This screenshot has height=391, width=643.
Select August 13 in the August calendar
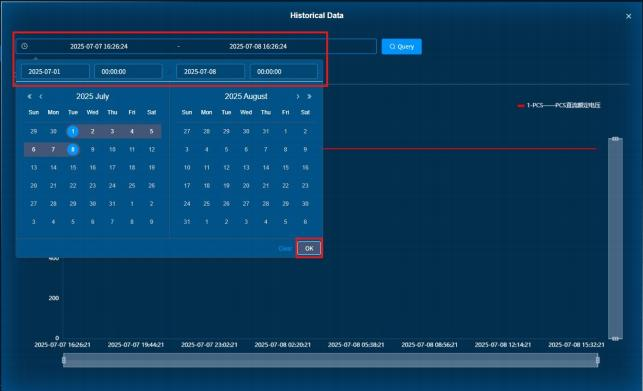coord(246,167)
